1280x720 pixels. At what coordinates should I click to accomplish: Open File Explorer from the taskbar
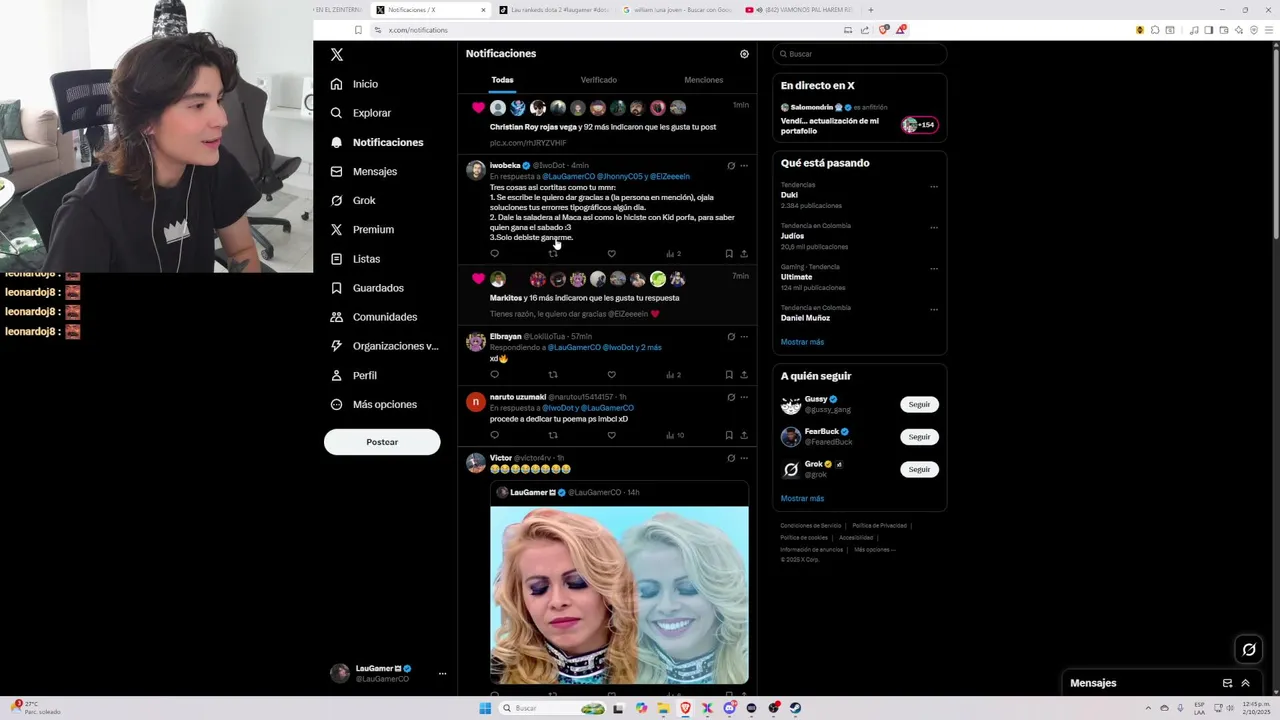tap(662, 708)
